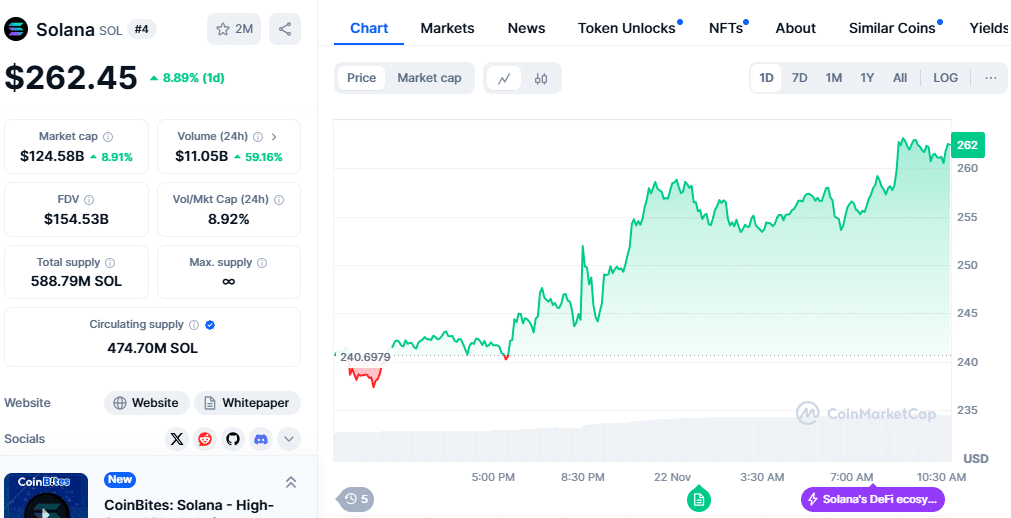This screenshot has width=1011, height=518.
Task: Switch to candlestick chart view
Action: (x=541, y=78)
